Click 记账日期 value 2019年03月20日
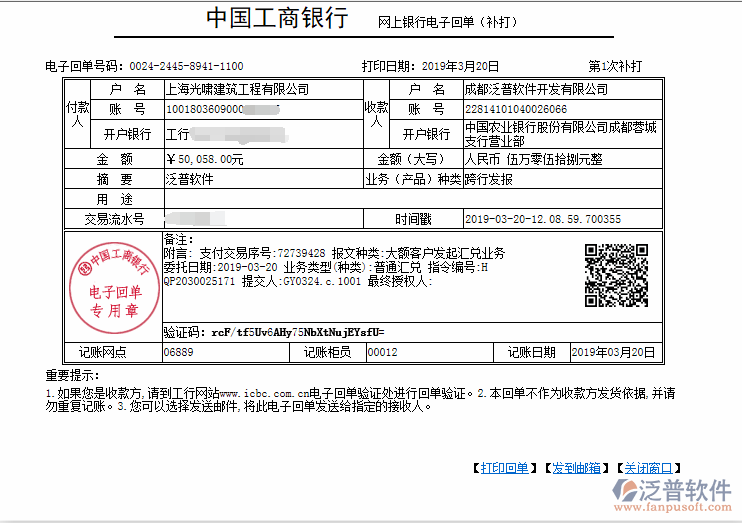Viewport: 742px width, 523px height. [613, 352]
